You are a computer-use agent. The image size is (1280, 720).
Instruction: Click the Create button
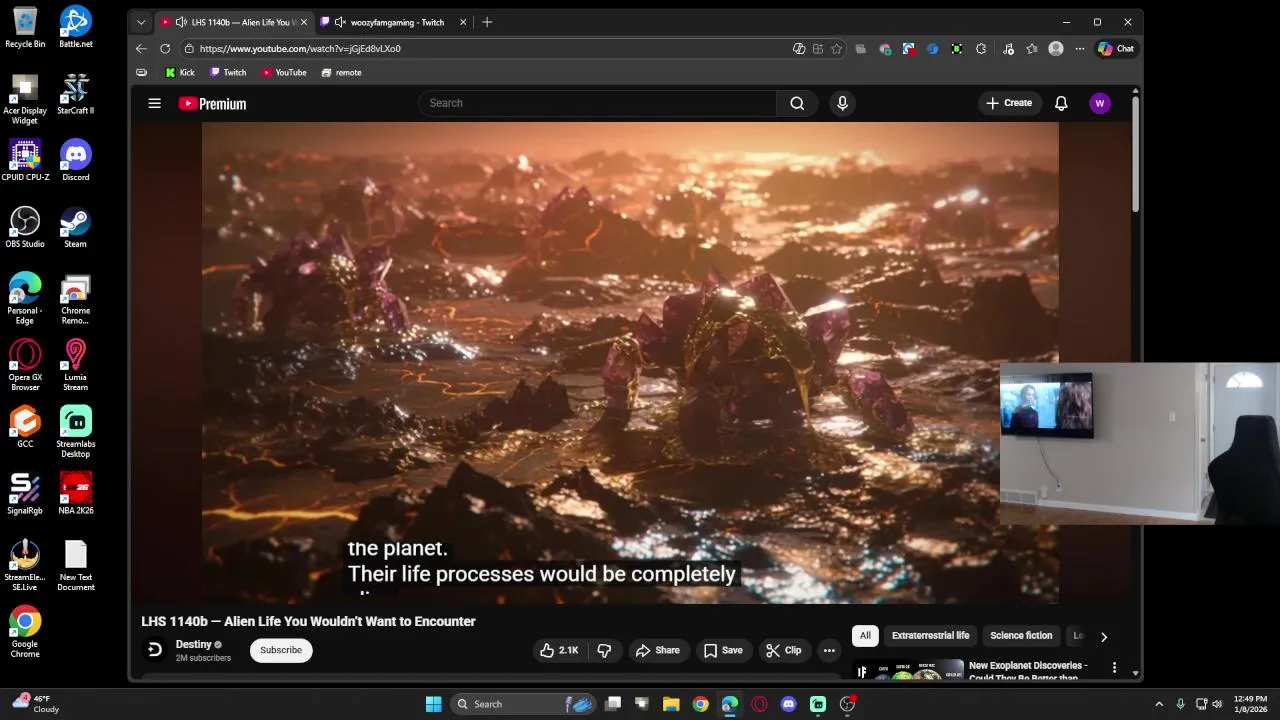coord(1009,103)
